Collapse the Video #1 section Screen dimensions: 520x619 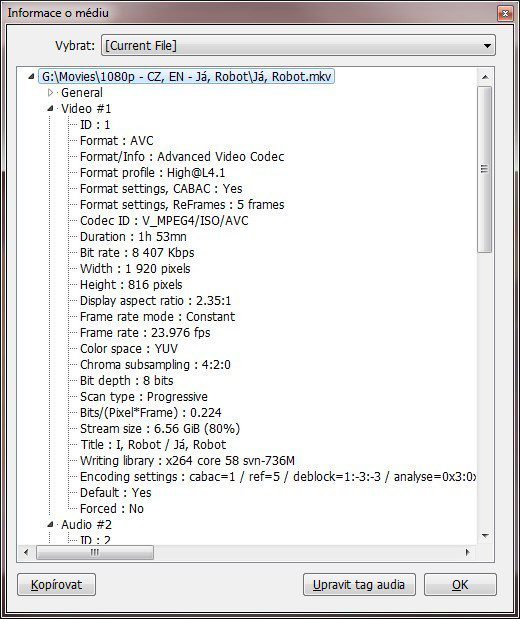50,109
